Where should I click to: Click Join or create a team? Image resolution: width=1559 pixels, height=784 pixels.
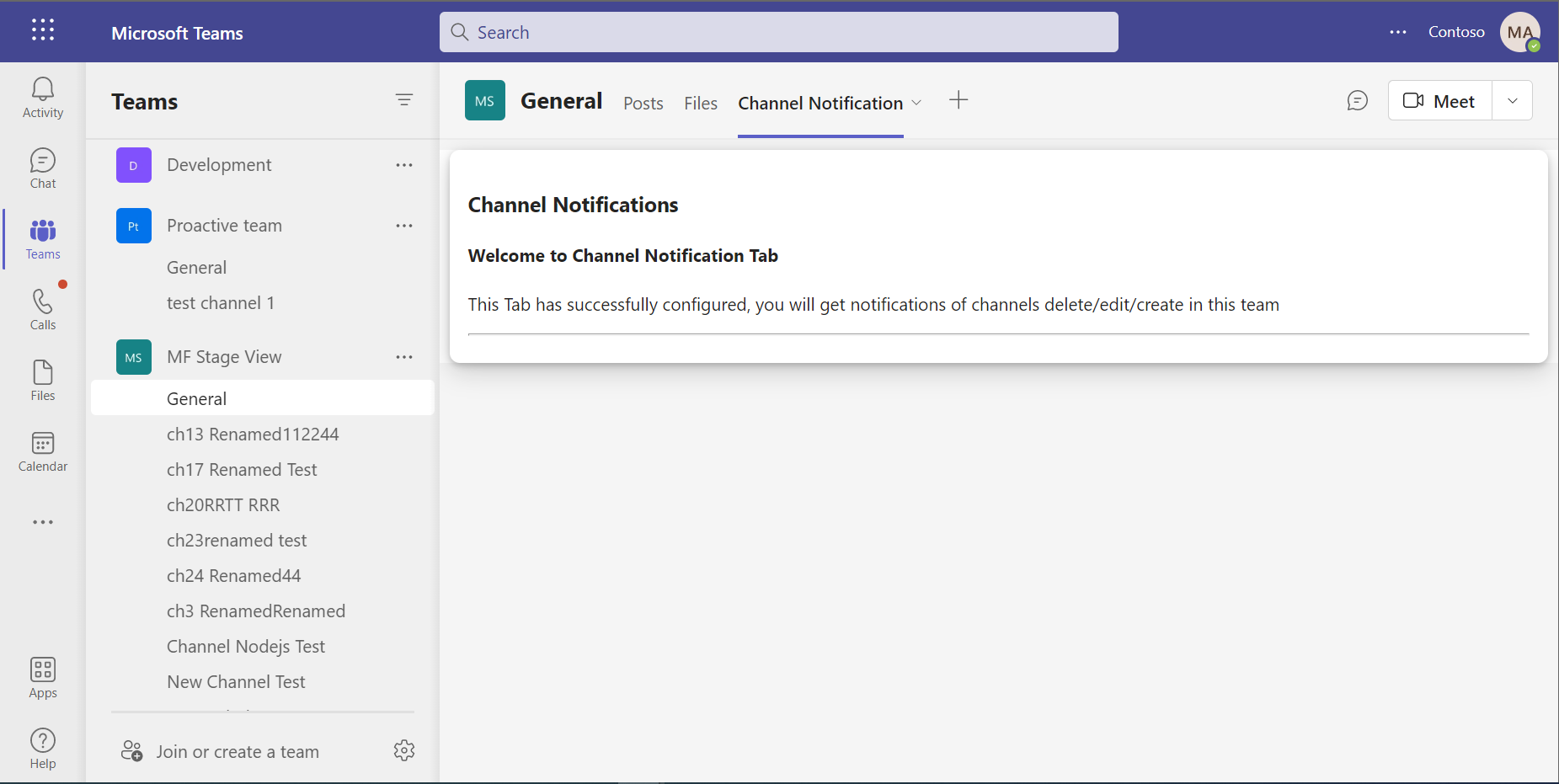(221, 751)
